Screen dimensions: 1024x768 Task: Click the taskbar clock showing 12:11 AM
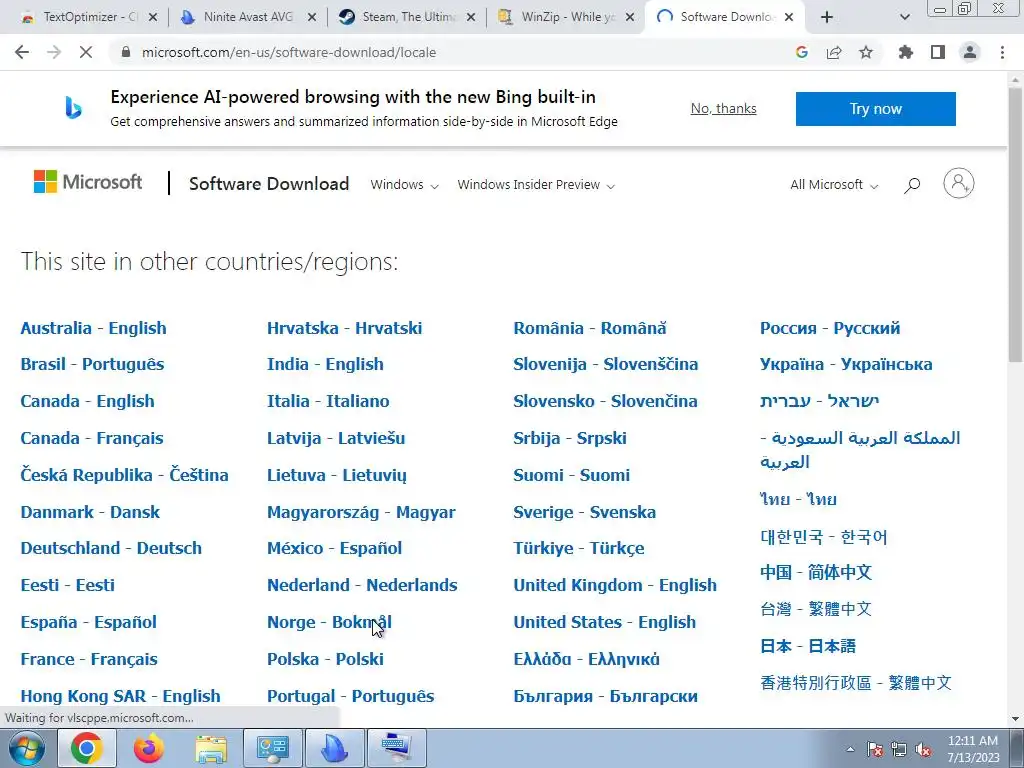coord(973,749)
